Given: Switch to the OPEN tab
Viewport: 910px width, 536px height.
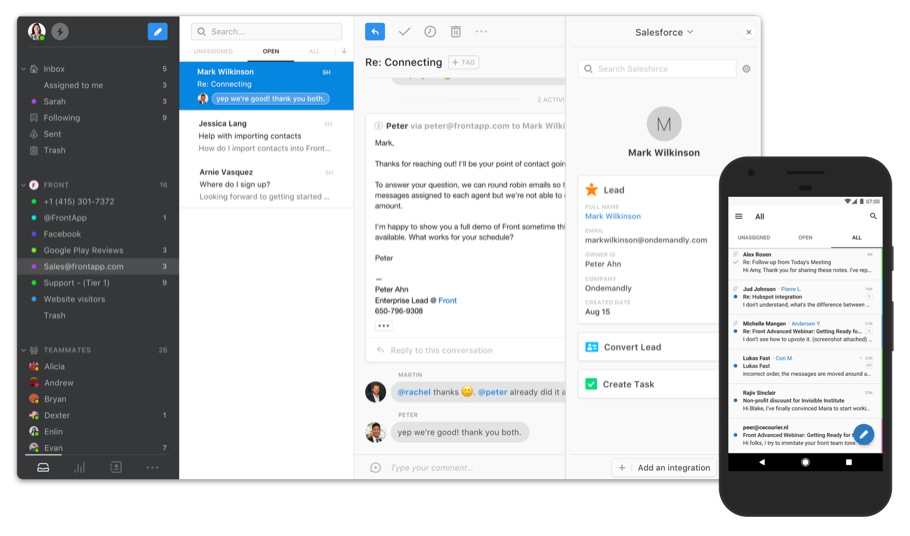Looking at the screenshot, I should pyautogui.click(x=270, y=51).
